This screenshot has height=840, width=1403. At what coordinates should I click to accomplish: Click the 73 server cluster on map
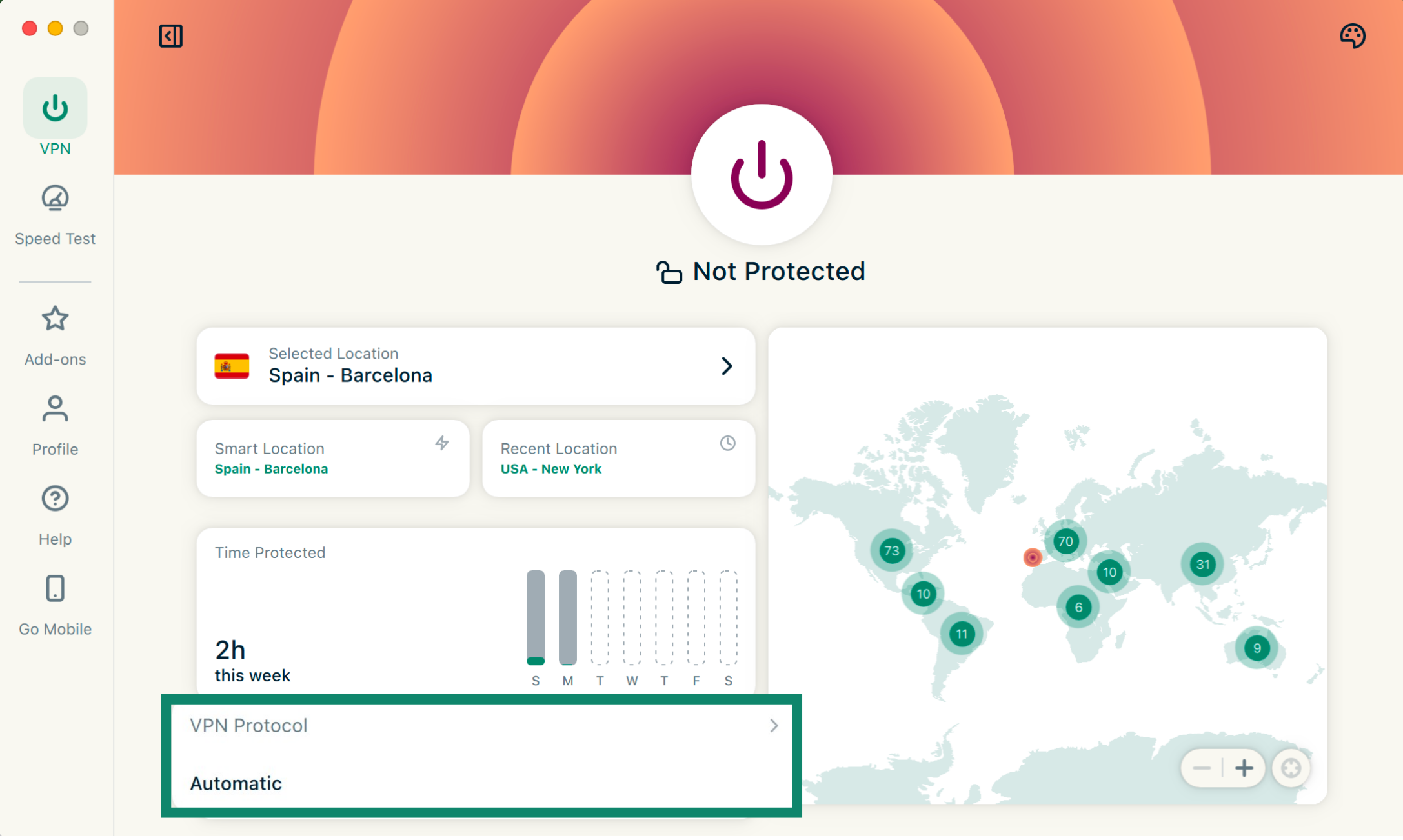pos(891,550)
